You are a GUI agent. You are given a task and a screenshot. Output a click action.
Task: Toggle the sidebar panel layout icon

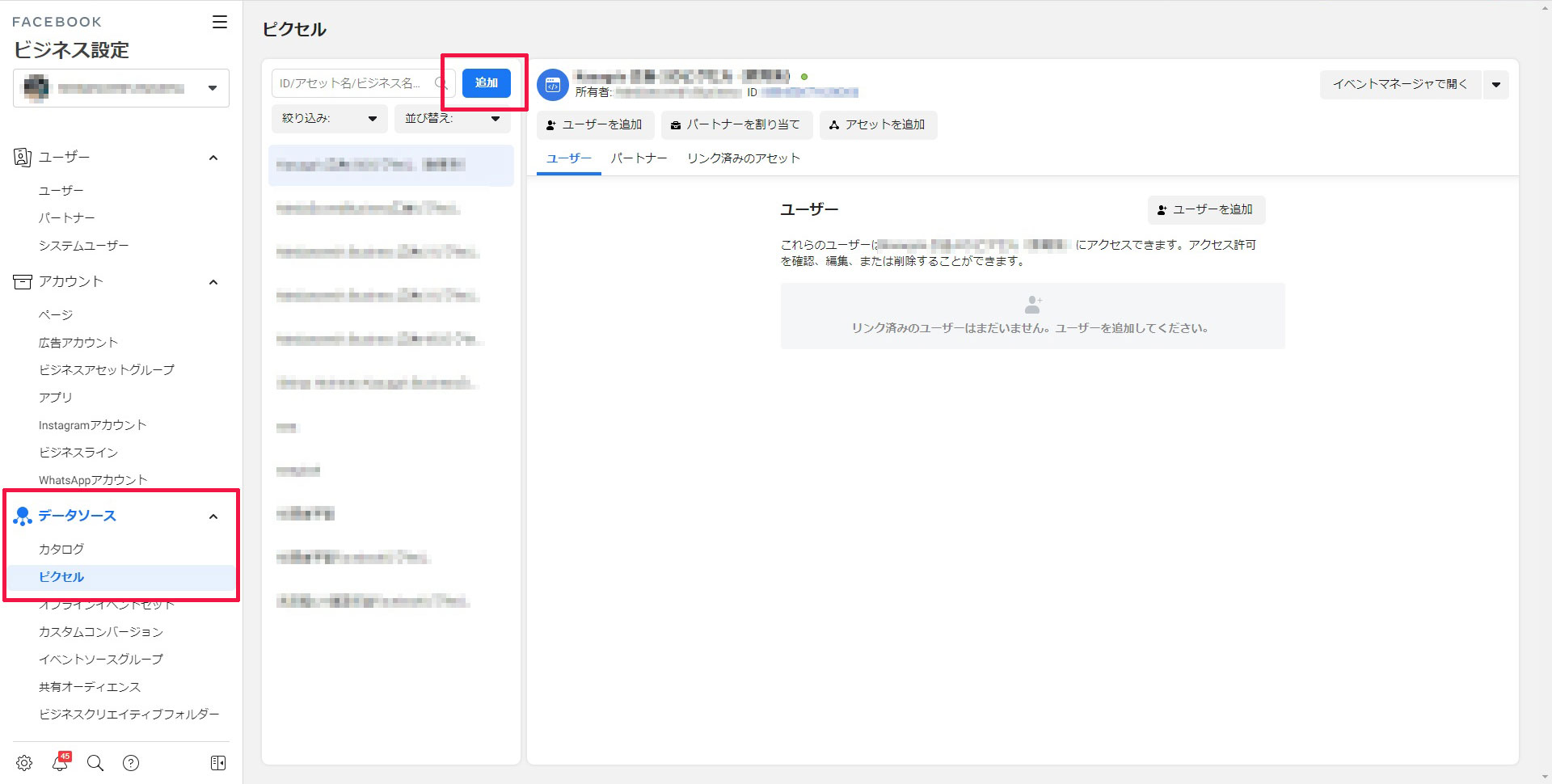pos(218,763)
